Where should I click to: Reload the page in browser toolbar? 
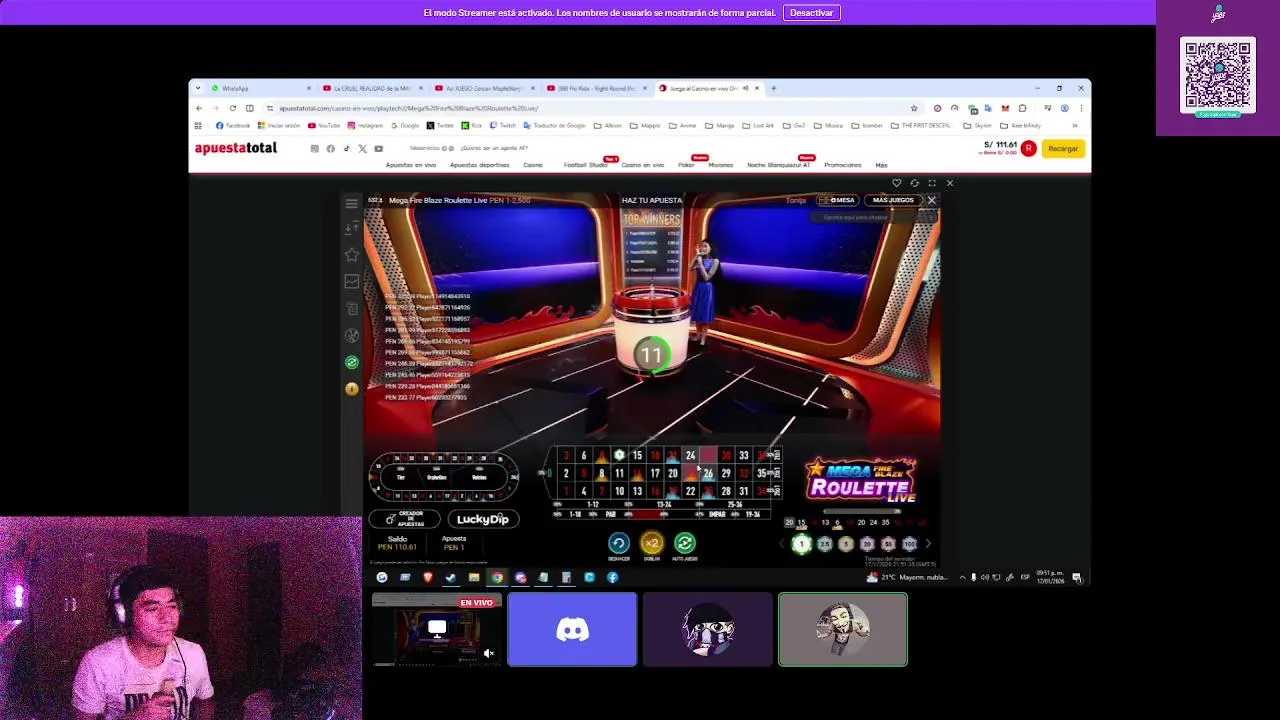[x=232, y=108]
